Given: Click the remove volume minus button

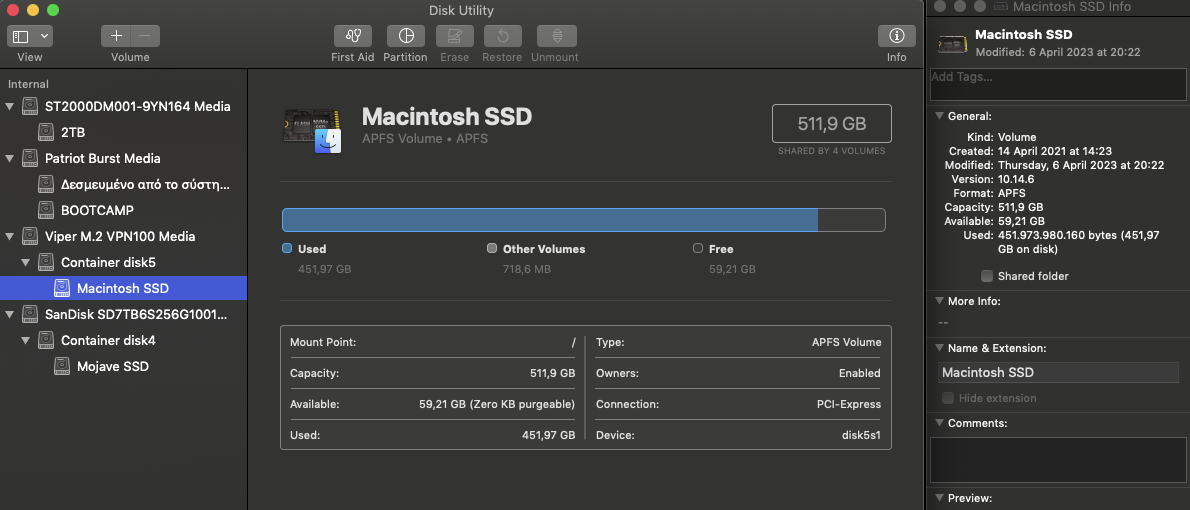Looking at the screenshot, I should [145, 36].
